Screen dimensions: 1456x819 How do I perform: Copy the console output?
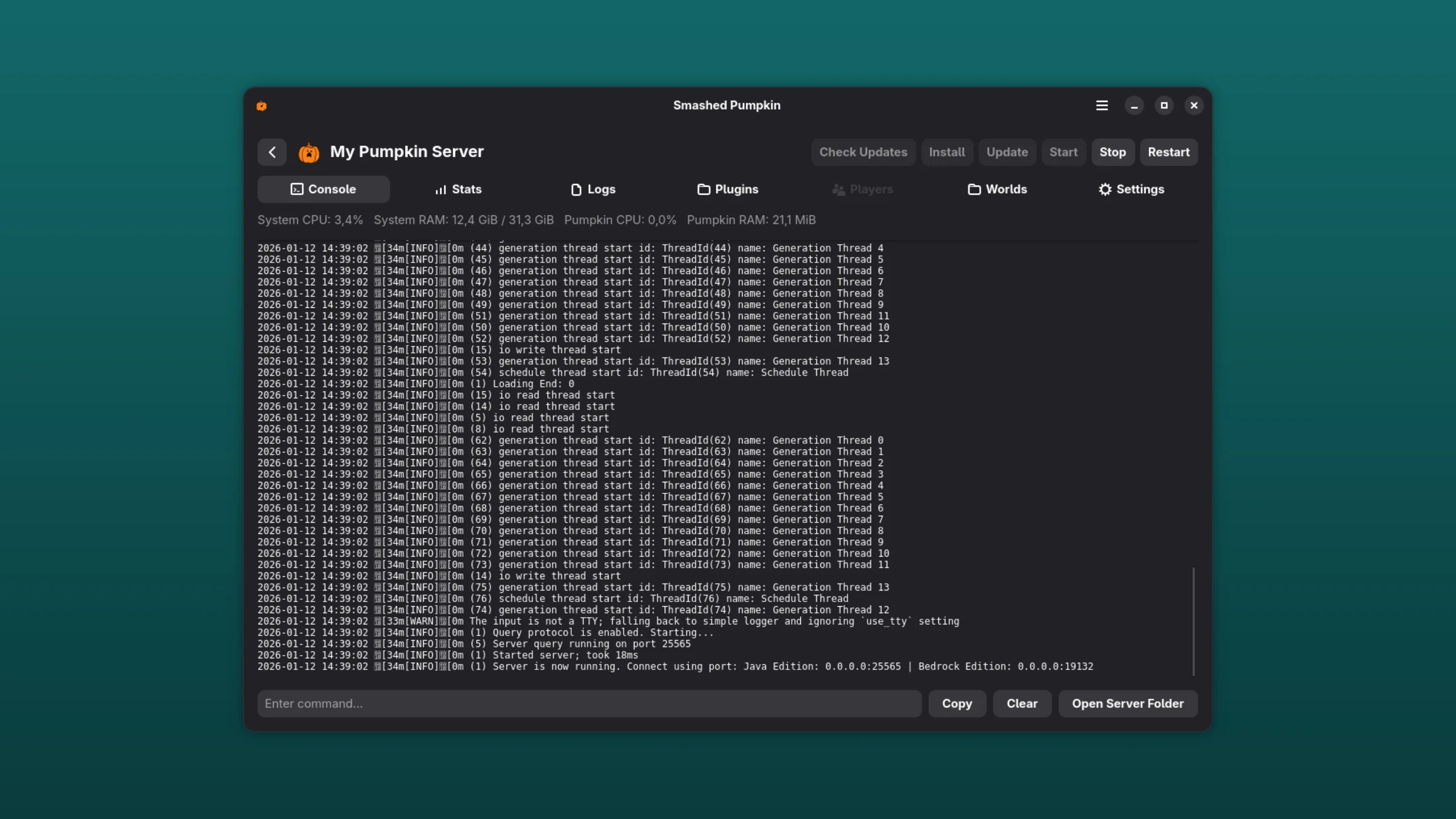[957, 704]
